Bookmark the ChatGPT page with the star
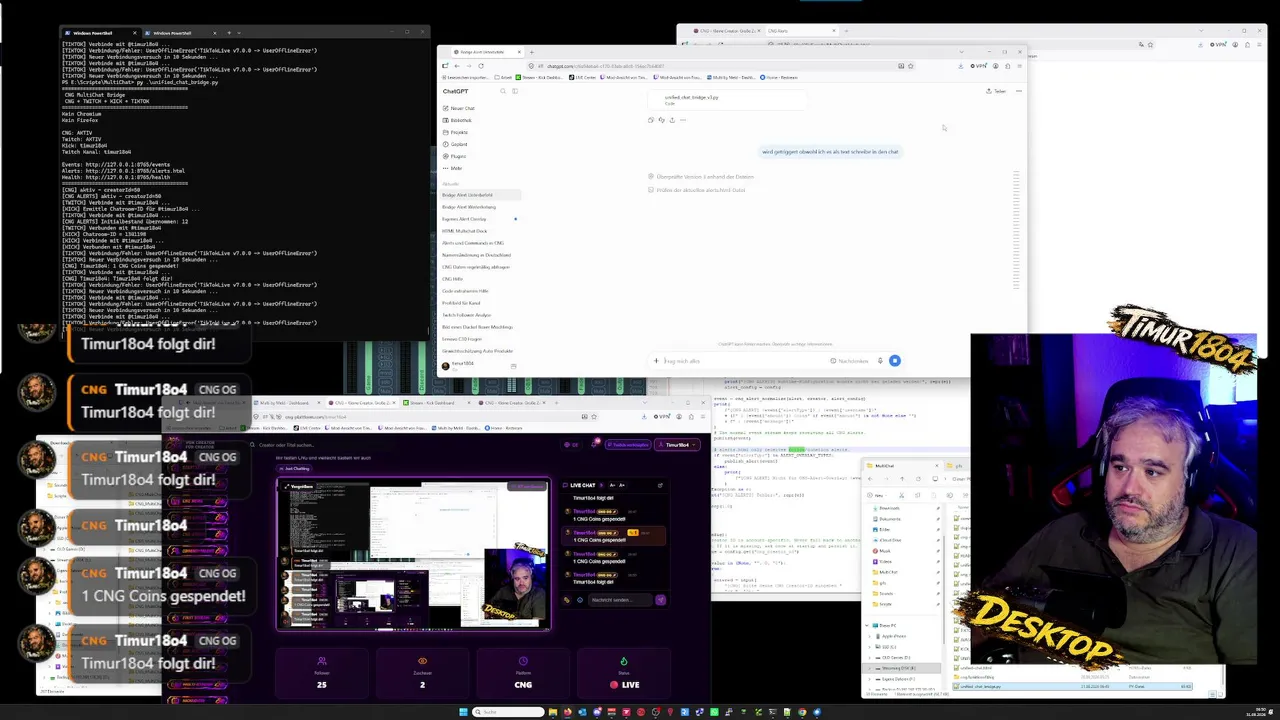 (912, 66)
